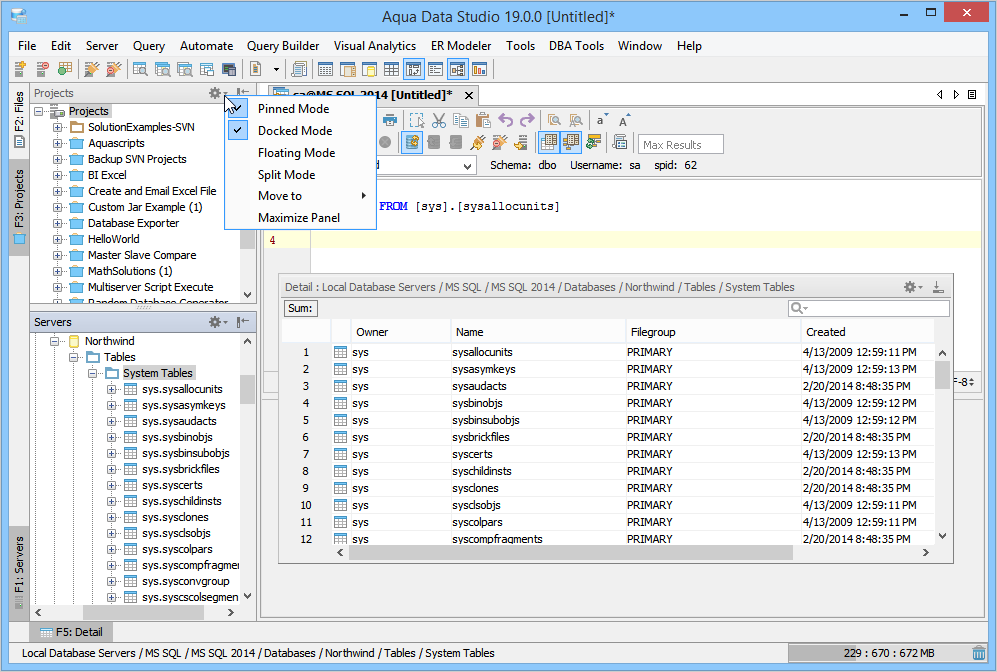Toggle the highlighted ER diagram window icon
Screen dimensions: 997x672
414,69
